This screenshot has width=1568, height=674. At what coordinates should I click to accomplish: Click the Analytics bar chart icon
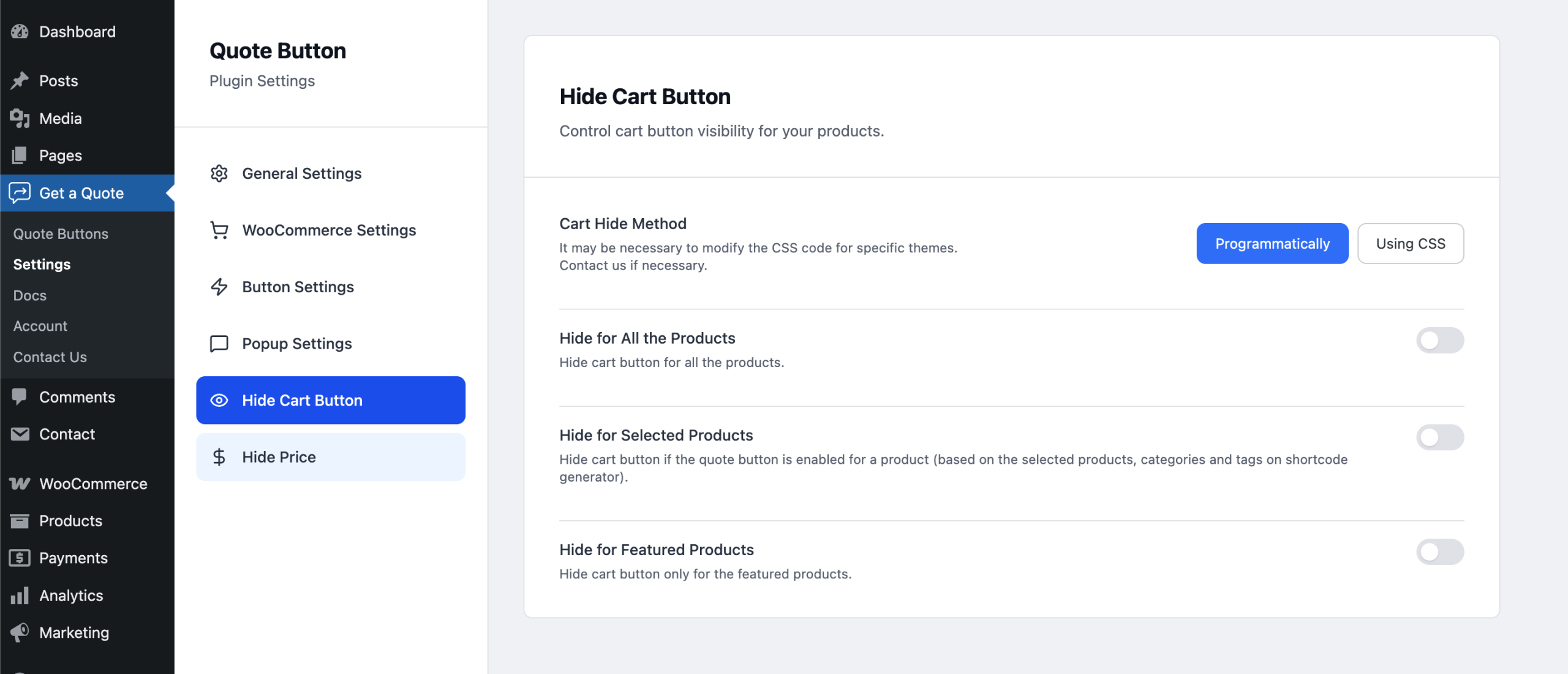tap(20, 596)
